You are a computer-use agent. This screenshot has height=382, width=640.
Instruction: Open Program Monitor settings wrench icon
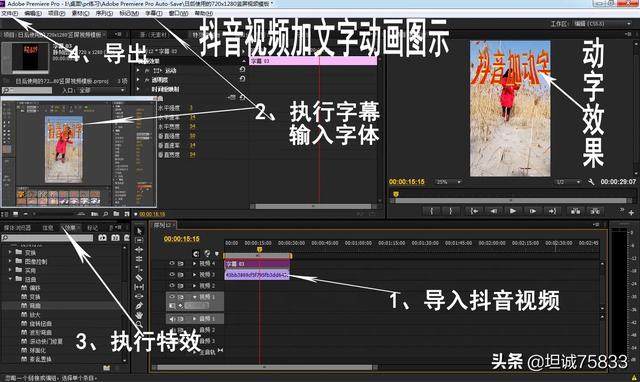tap(591, 182)
